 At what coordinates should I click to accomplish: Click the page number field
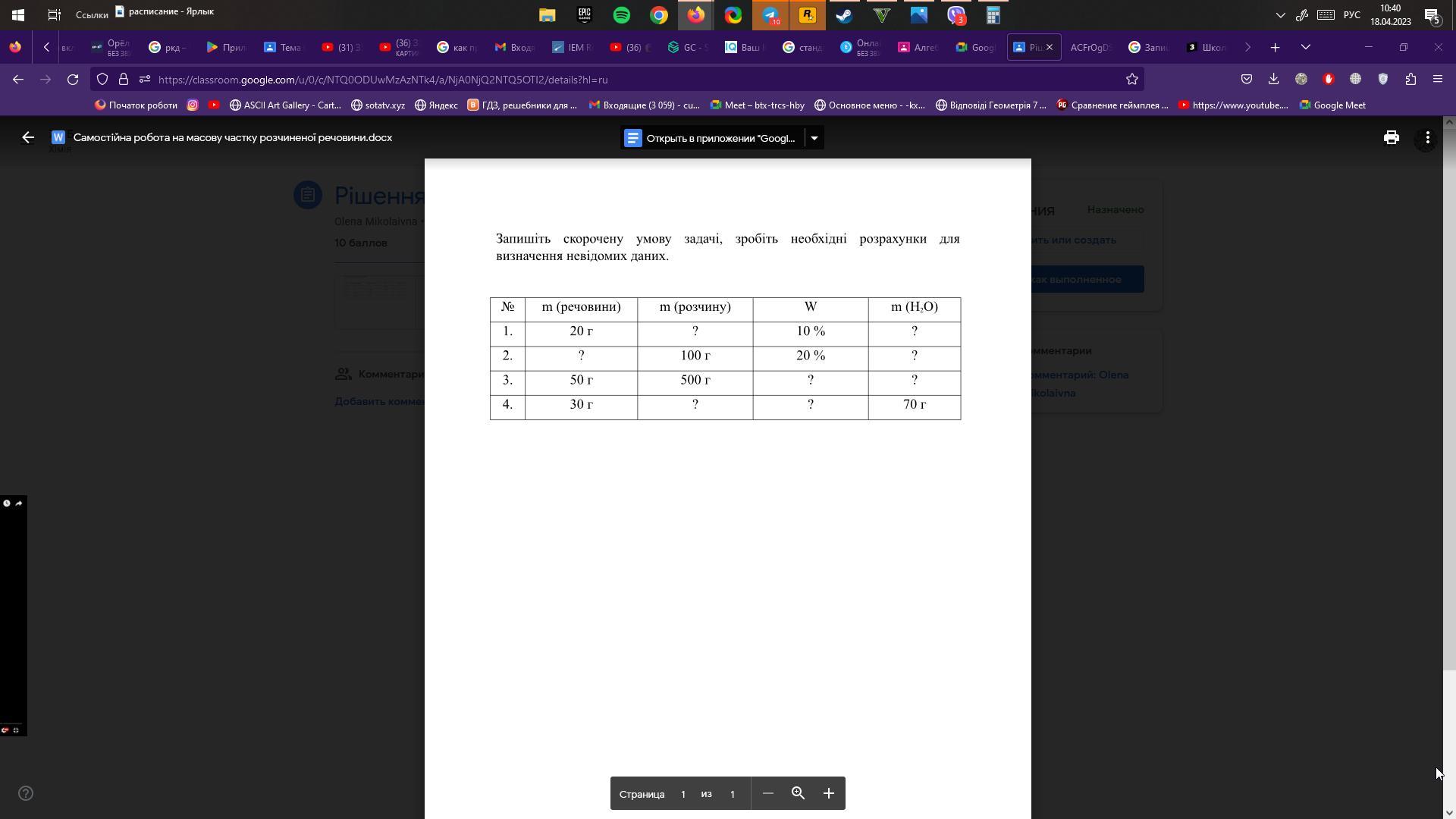click(x=682, y=794)
